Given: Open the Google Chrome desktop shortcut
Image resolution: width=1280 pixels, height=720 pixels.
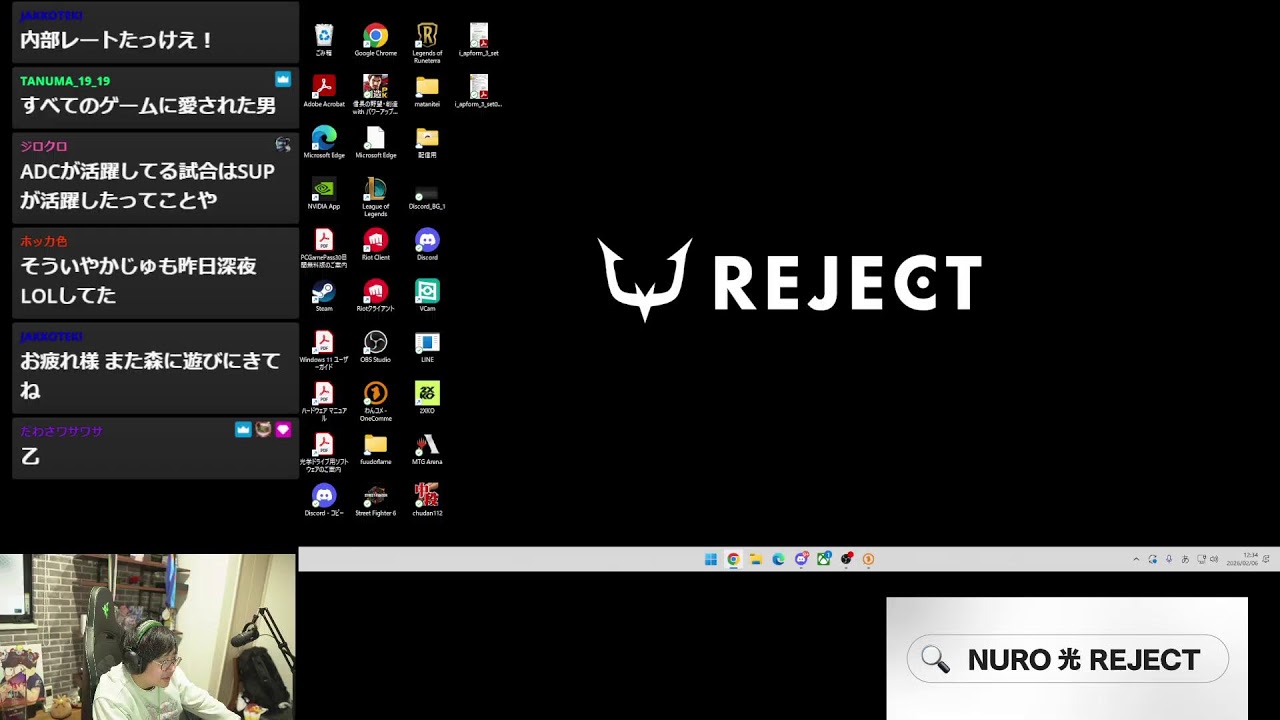Looking at the screenshot, I should point(376,40).
